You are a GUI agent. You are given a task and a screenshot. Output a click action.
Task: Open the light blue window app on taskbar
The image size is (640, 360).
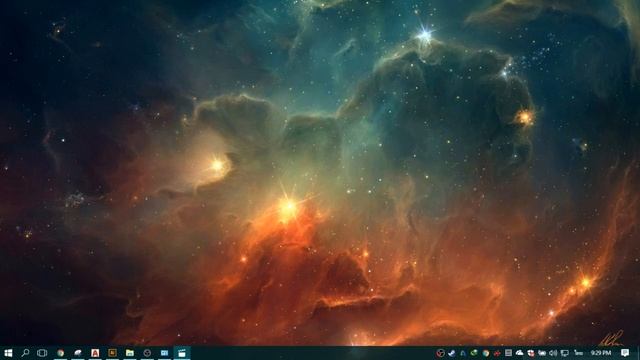pyautogui.click(x=164, y=353)
